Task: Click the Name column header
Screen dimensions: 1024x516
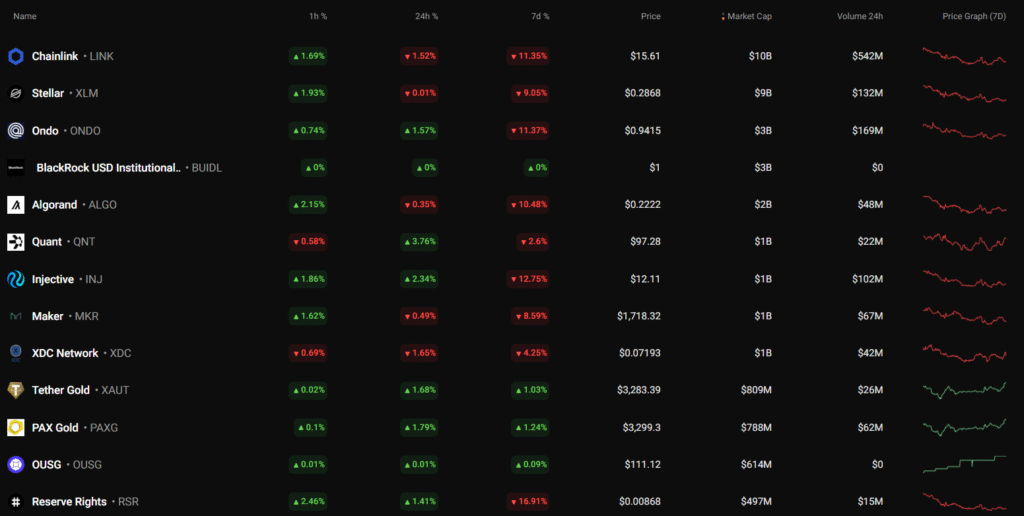Action: pyautogui.click(x=25, y=16)
